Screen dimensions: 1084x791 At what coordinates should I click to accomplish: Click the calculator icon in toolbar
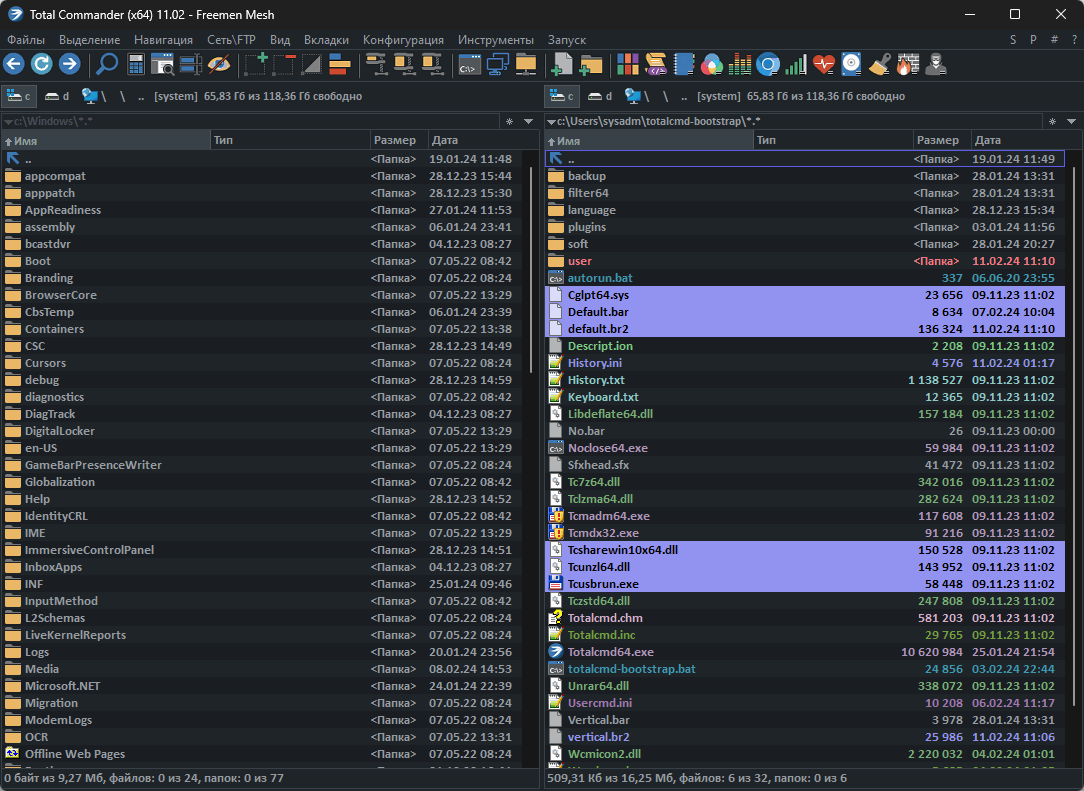(136, 65)
